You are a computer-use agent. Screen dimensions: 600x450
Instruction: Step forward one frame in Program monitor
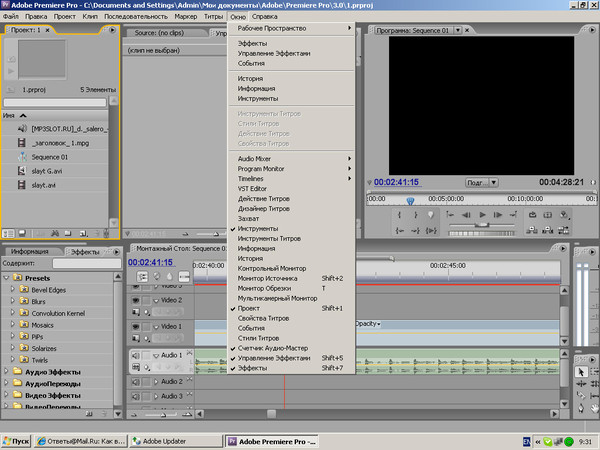498,215
